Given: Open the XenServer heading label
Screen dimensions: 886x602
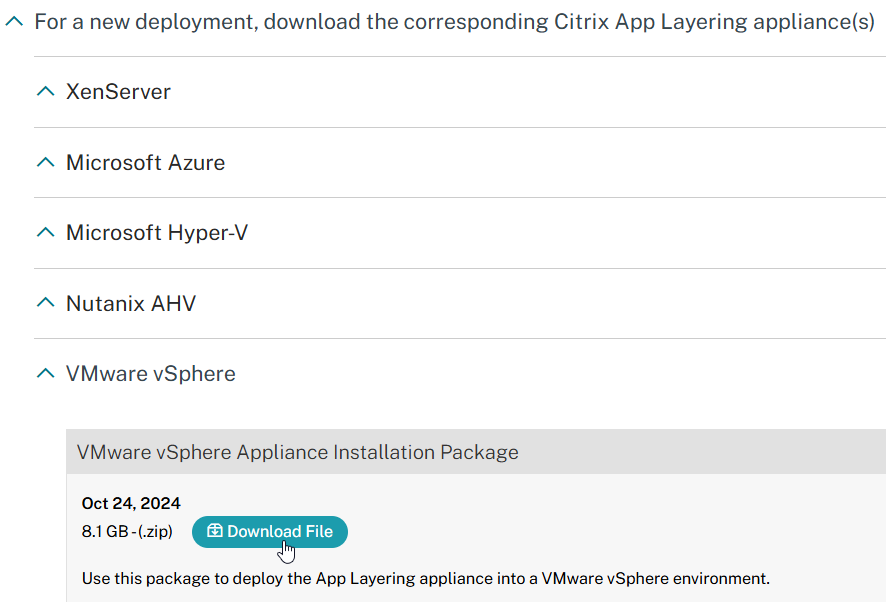Looking at the screenshot, I should (x=118, y=92).
